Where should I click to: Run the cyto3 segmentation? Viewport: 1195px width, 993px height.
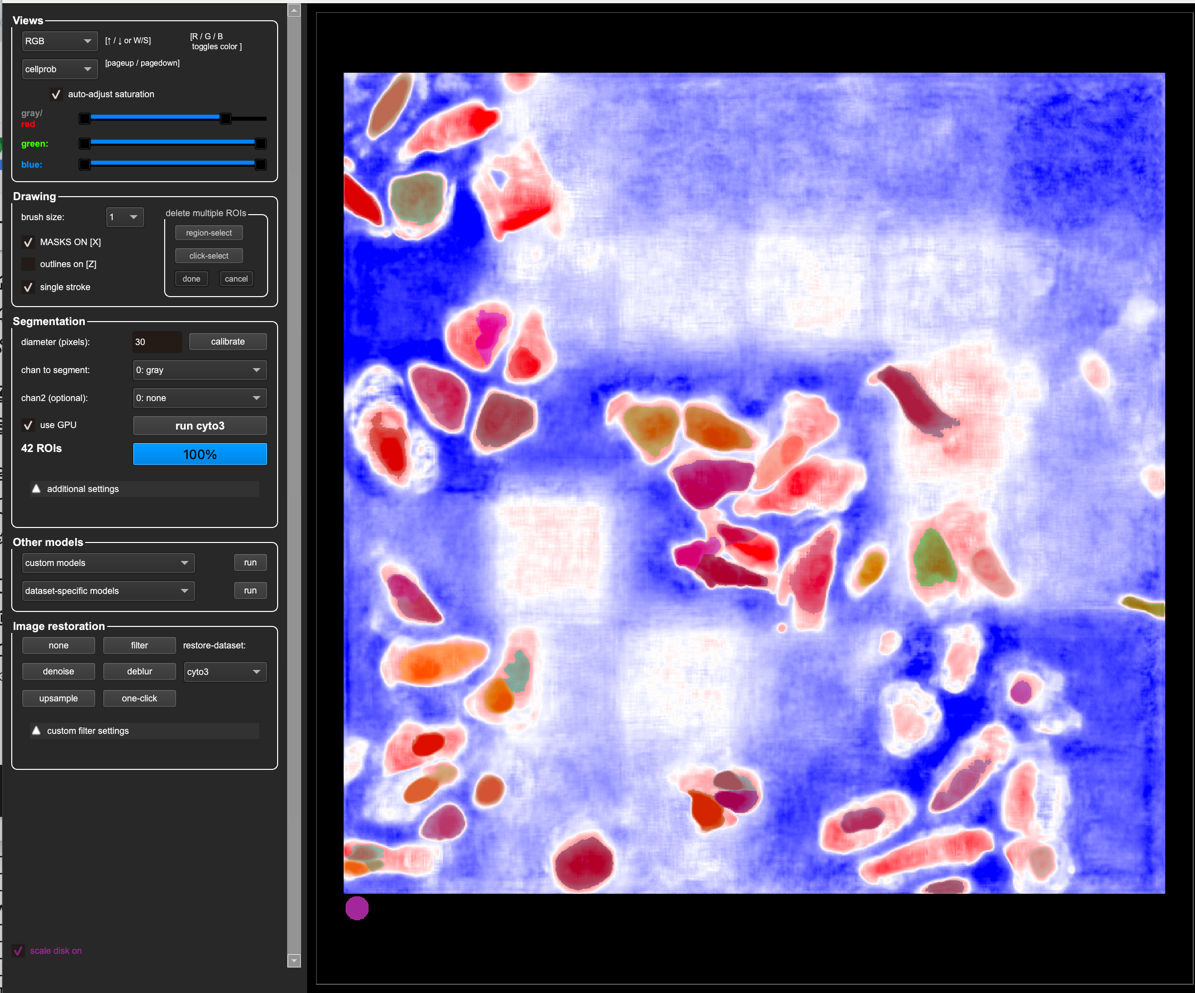pyautogui.click(x=200, y=425)
